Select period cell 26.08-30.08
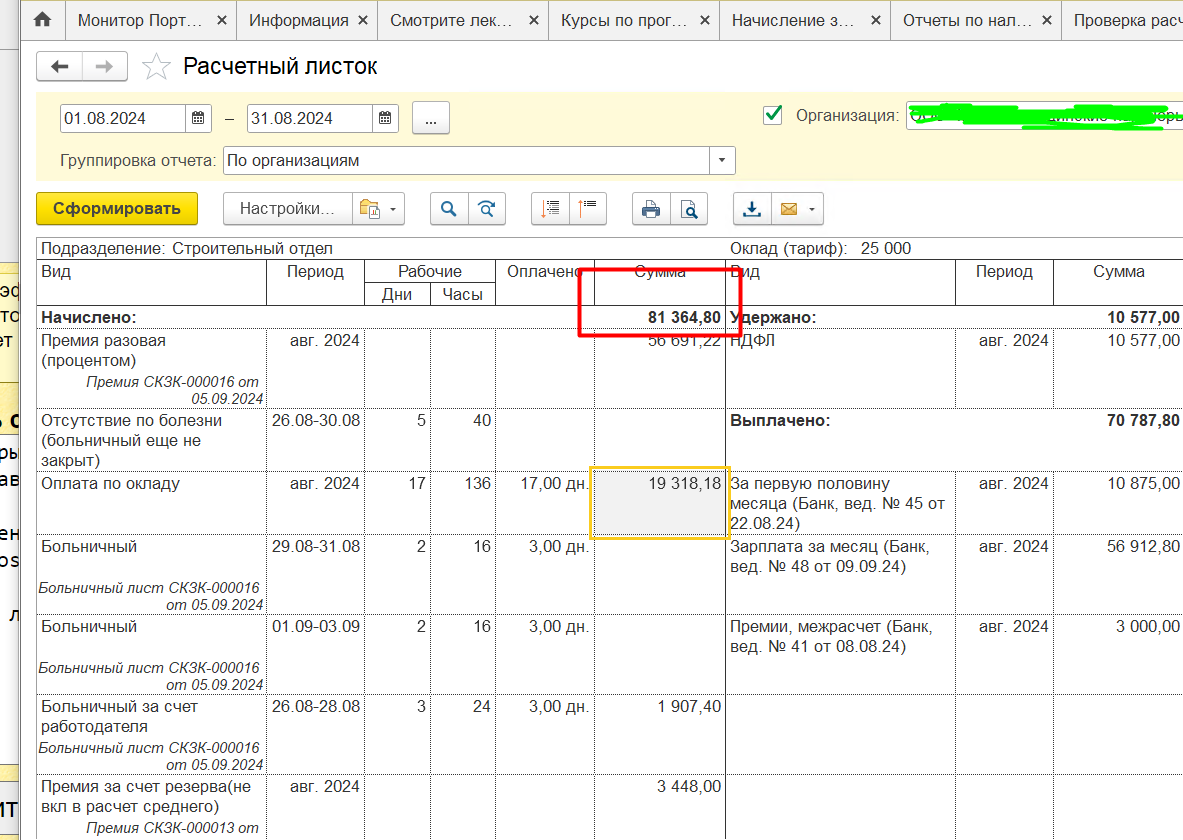The height and width of the screenshot is (840, 1183). (x=315, y=440)
